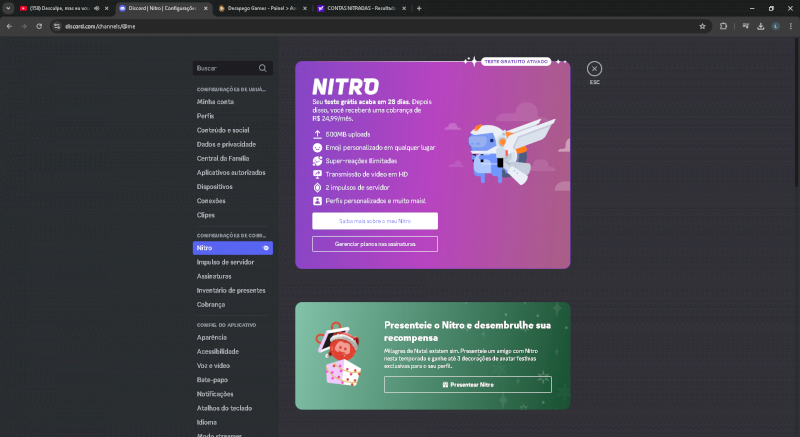Close the CONTAS NITRADAS tab
800x437 pixels.
tap(404, 8)
